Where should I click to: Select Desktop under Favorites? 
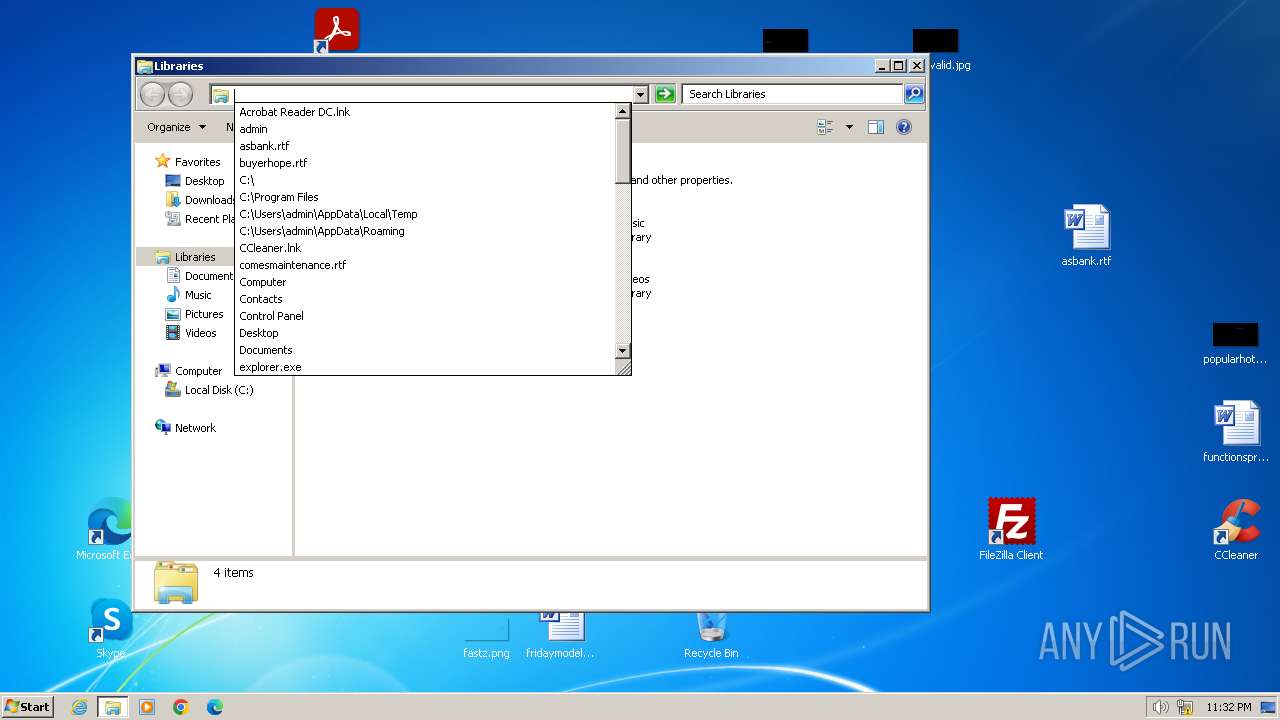coord(204,181)
